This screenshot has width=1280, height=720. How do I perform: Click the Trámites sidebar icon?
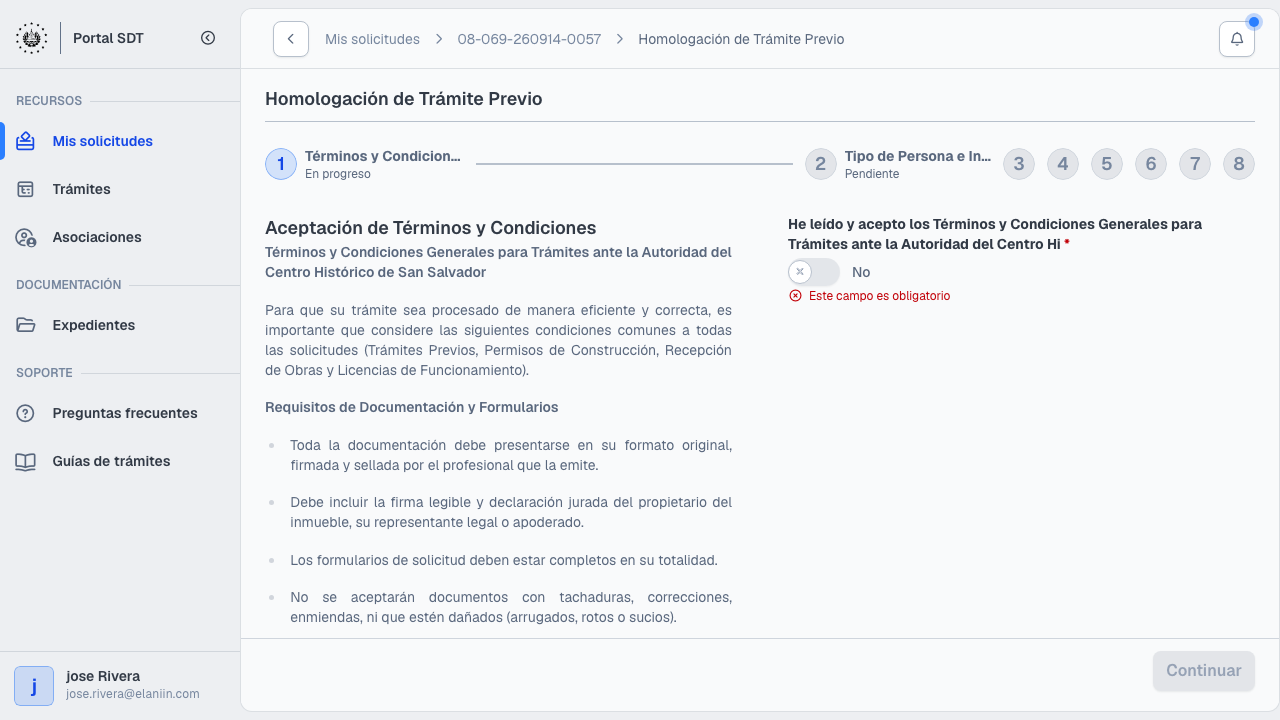click(x=26, y=189)
